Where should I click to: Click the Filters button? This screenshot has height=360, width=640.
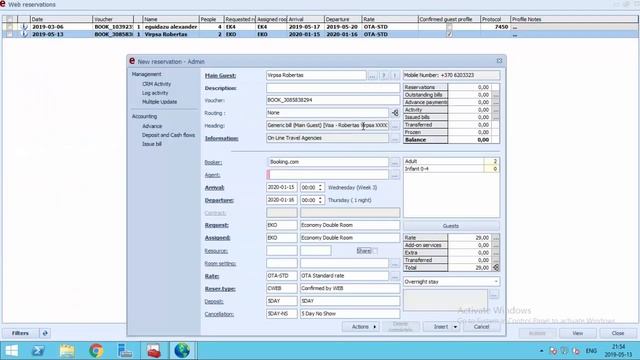pos(20,333)
